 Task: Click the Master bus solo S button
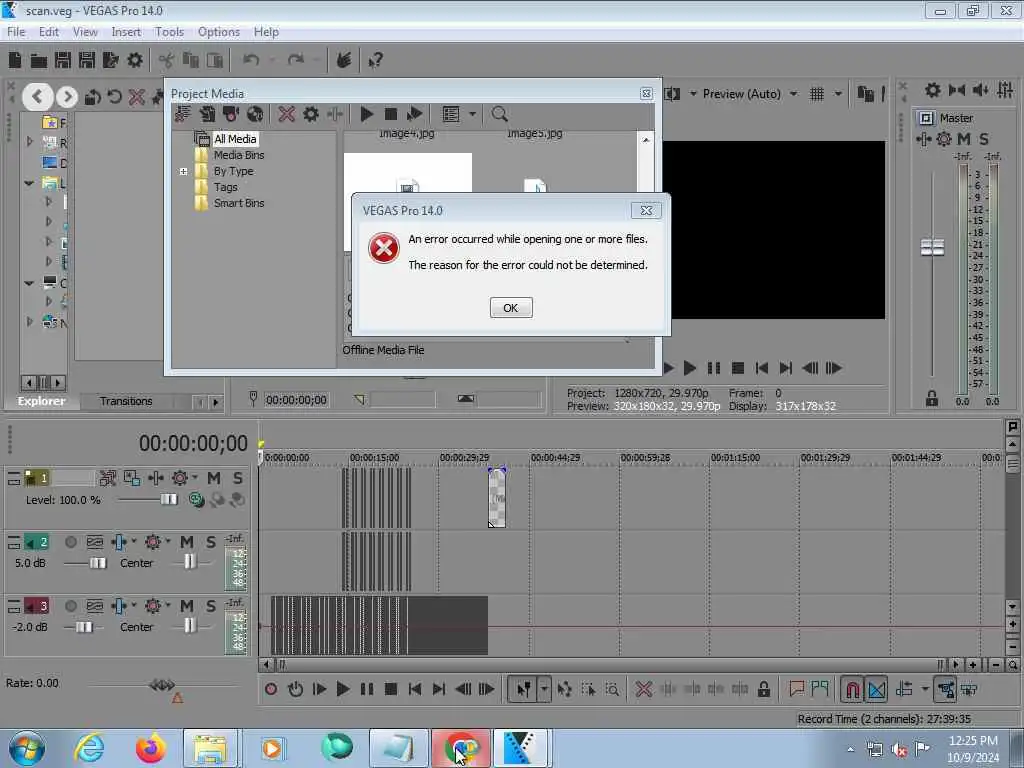(x=984, y=138)
